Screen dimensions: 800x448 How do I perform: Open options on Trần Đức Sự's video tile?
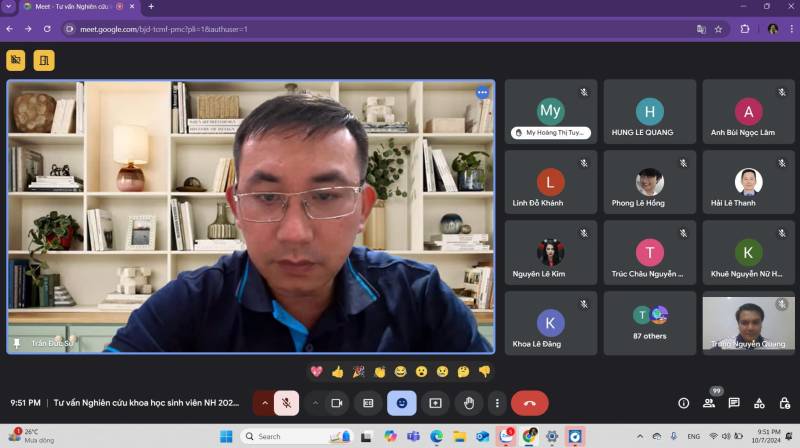pos(482,92)
